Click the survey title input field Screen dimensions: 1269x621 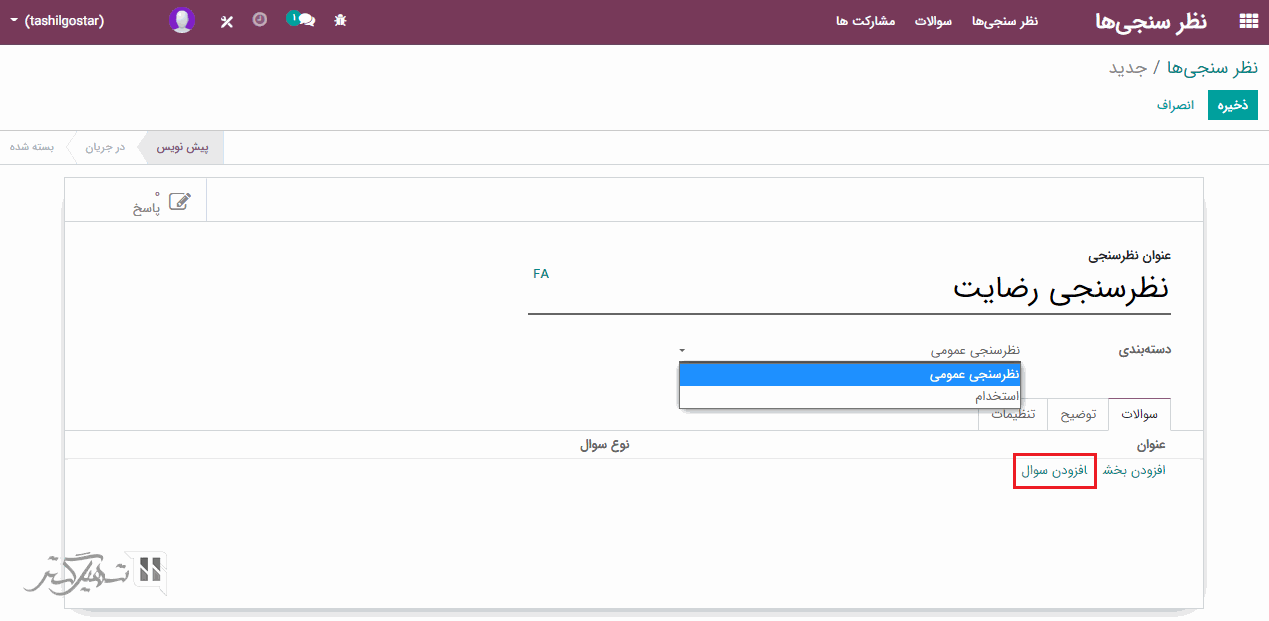tap(850, 290)
